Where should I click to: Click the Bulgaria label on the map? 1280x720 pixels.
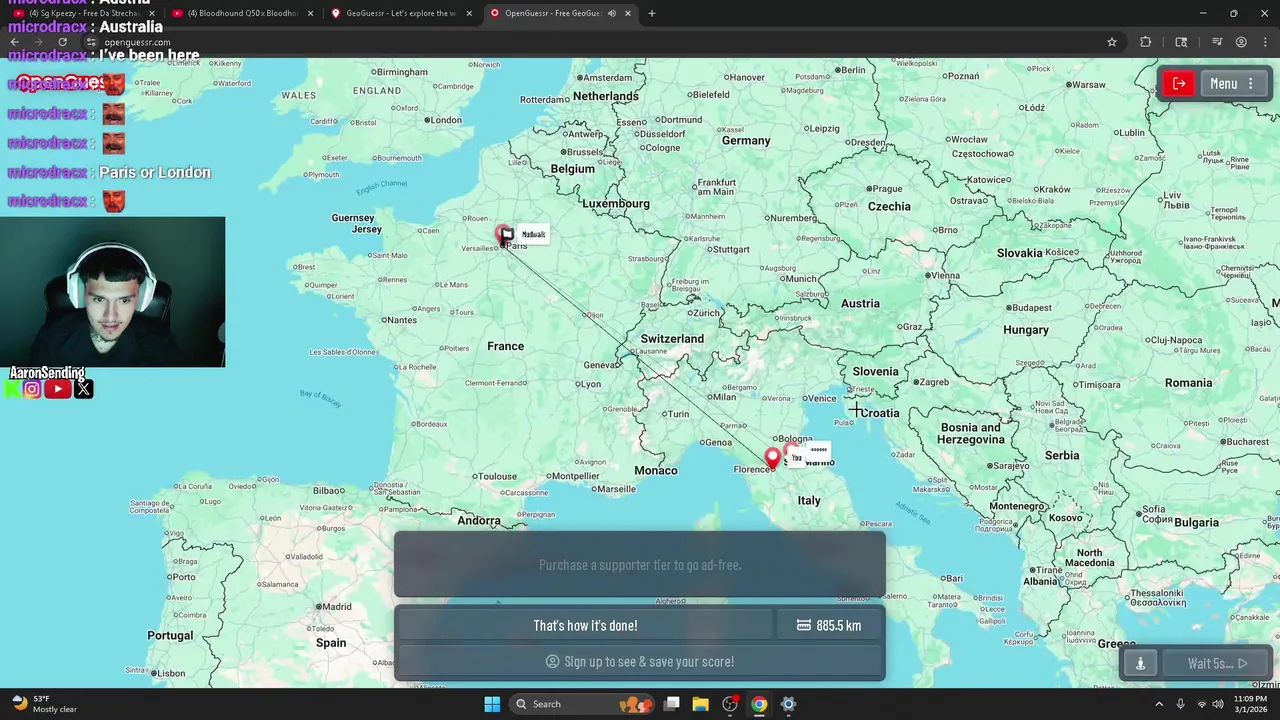1197,522
